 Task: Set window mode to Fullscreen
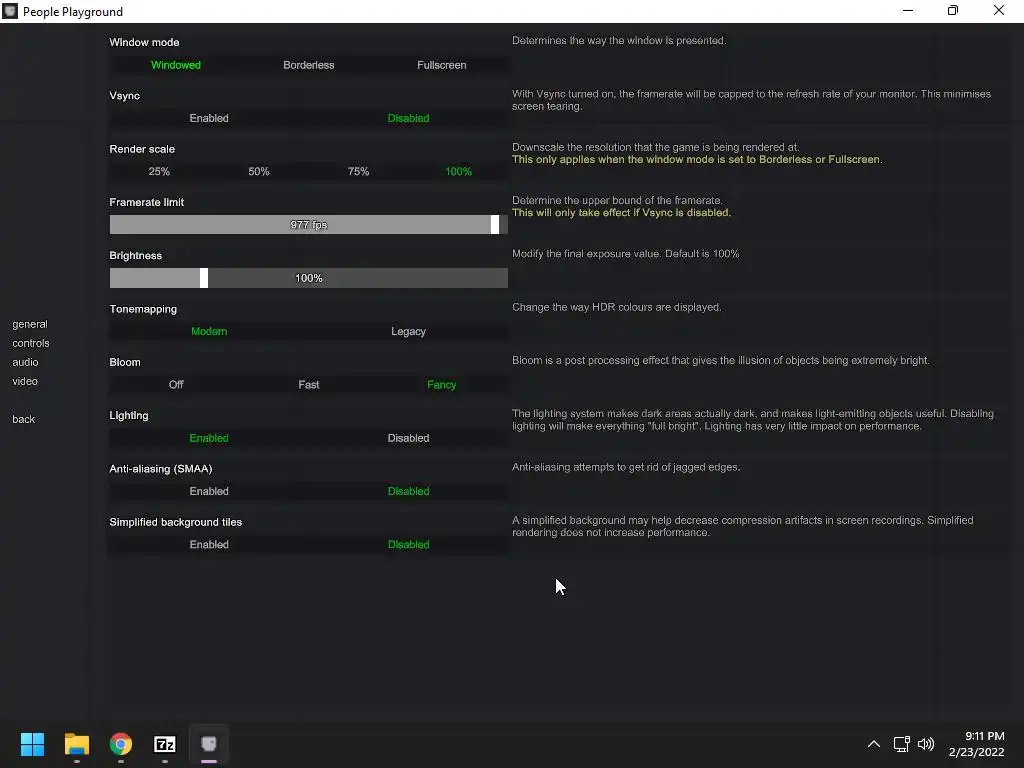[x=441, y=65]
